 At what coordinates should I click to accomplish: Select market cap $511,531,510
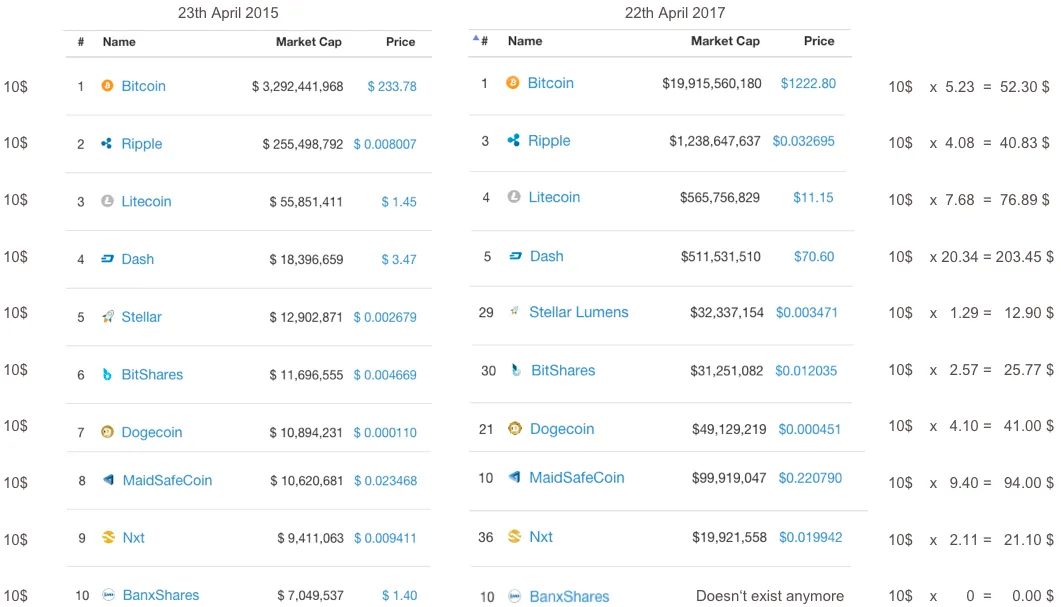click(721, 256)
